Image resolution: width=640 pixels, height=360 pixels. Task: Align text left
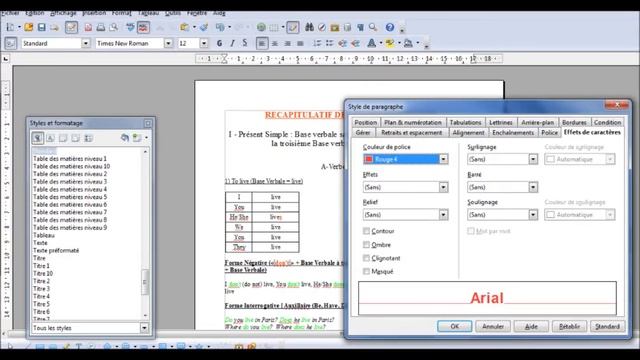[262, 43]
